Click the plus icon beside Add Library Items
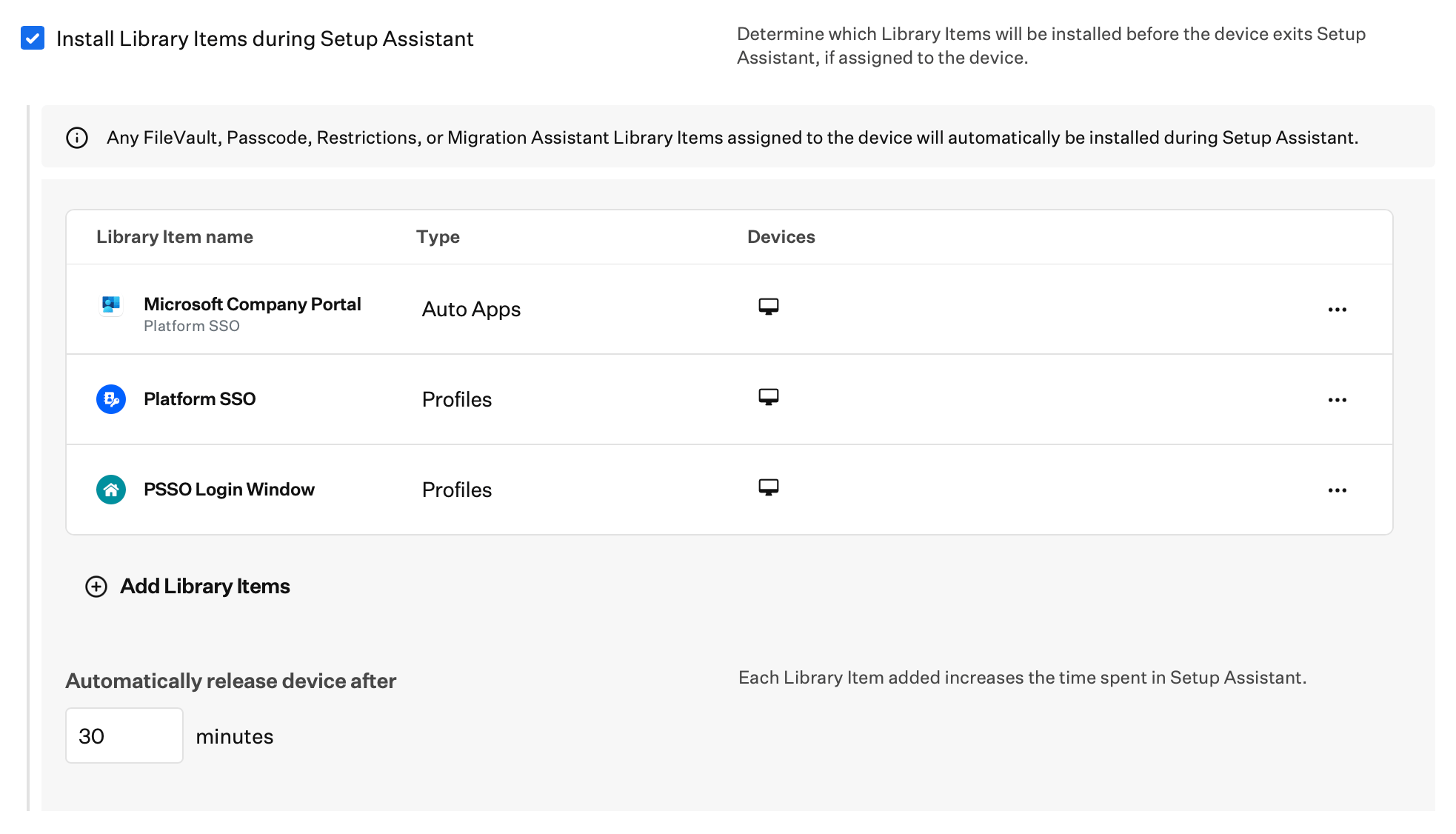This screenshot has height=834, width=1456. (x=96, y=587)
